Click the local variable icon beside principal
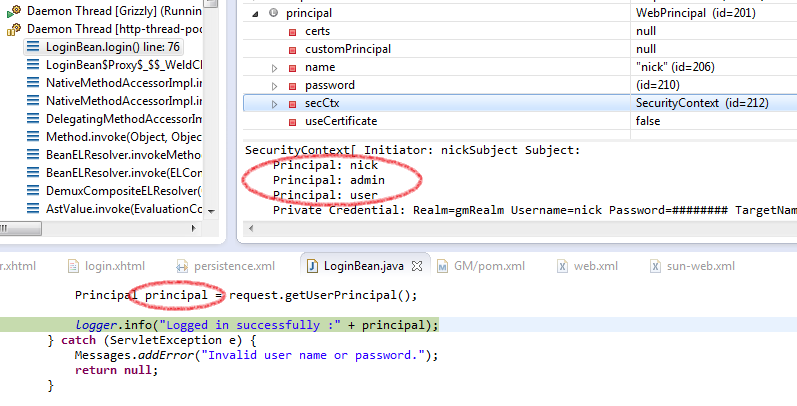This screenshot has width=797, height=406. click(273, 13)
